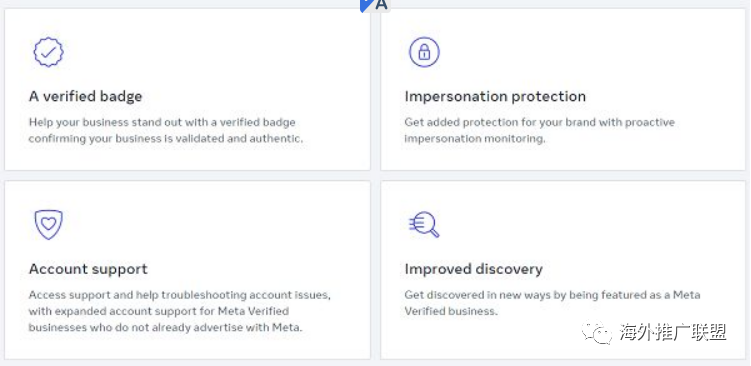Select the 'Impersonation protection' heading
751x366 pixels.
pos(495,96)
